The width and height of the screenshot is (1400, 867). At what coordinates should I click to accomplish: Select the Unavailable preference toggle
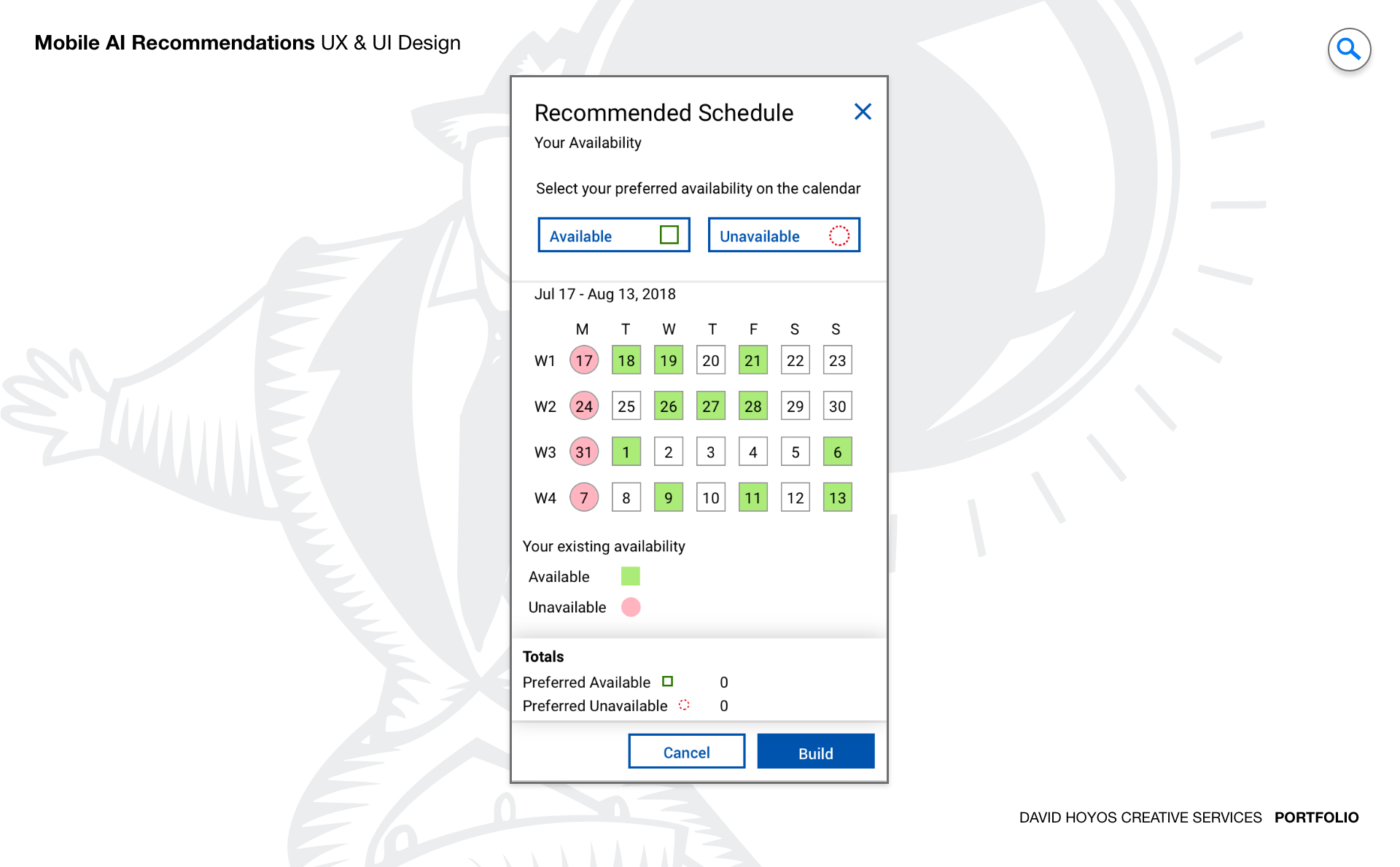[x=784, y=235]
